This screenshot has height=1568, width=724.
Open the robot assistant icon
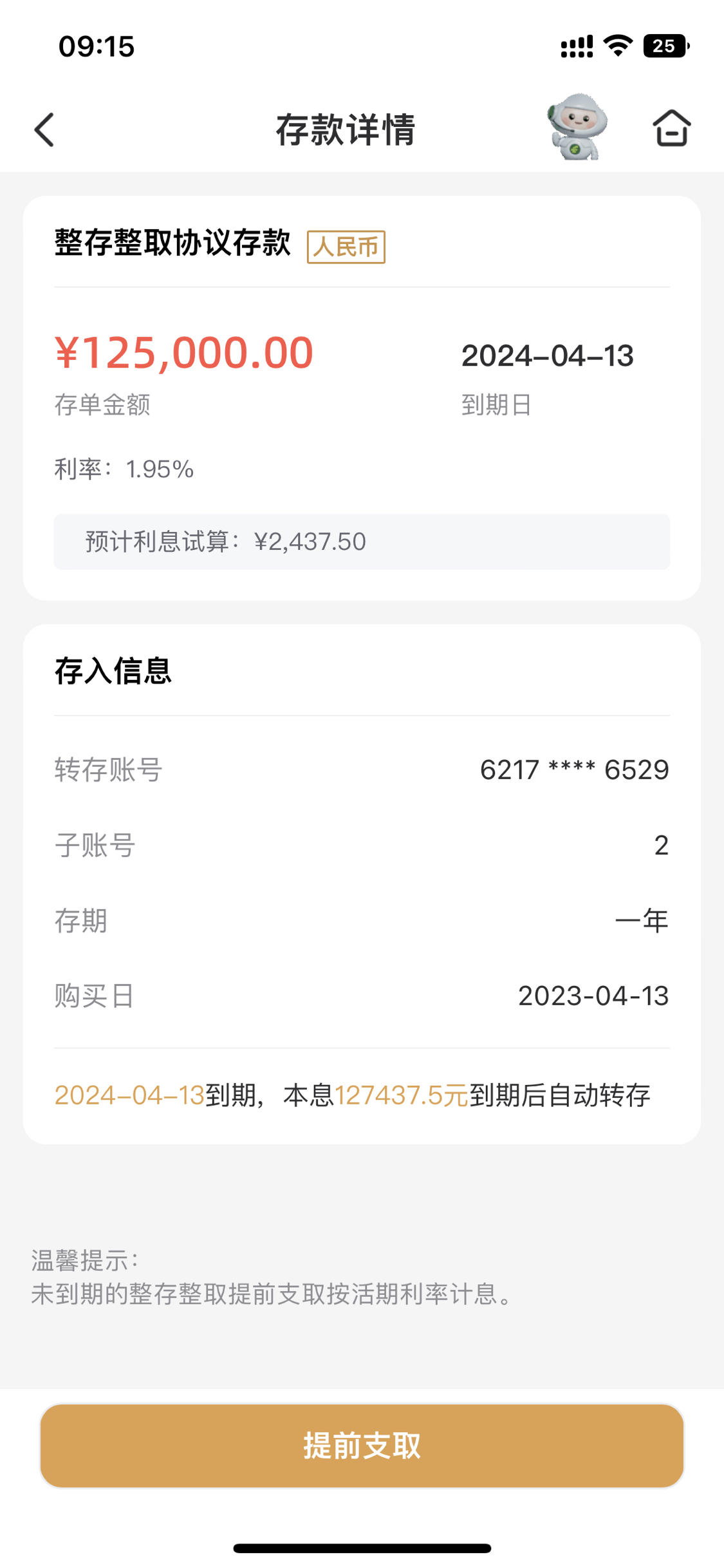pos(577,127)
